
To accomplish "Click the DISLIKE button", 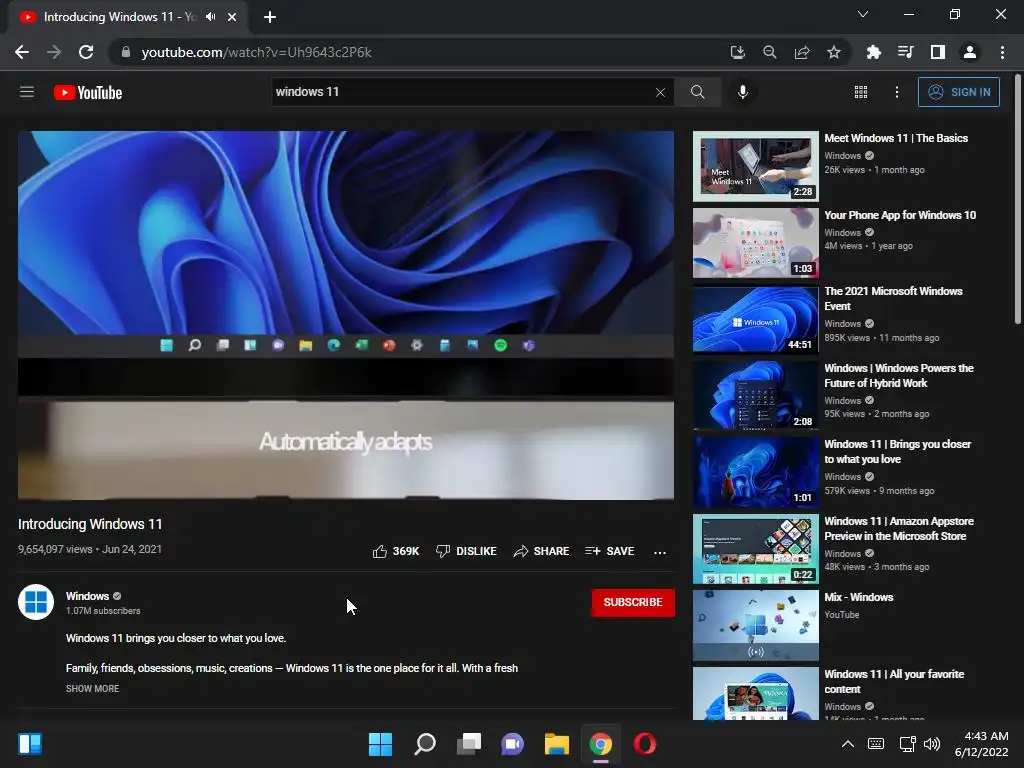I will click(466, 551).
